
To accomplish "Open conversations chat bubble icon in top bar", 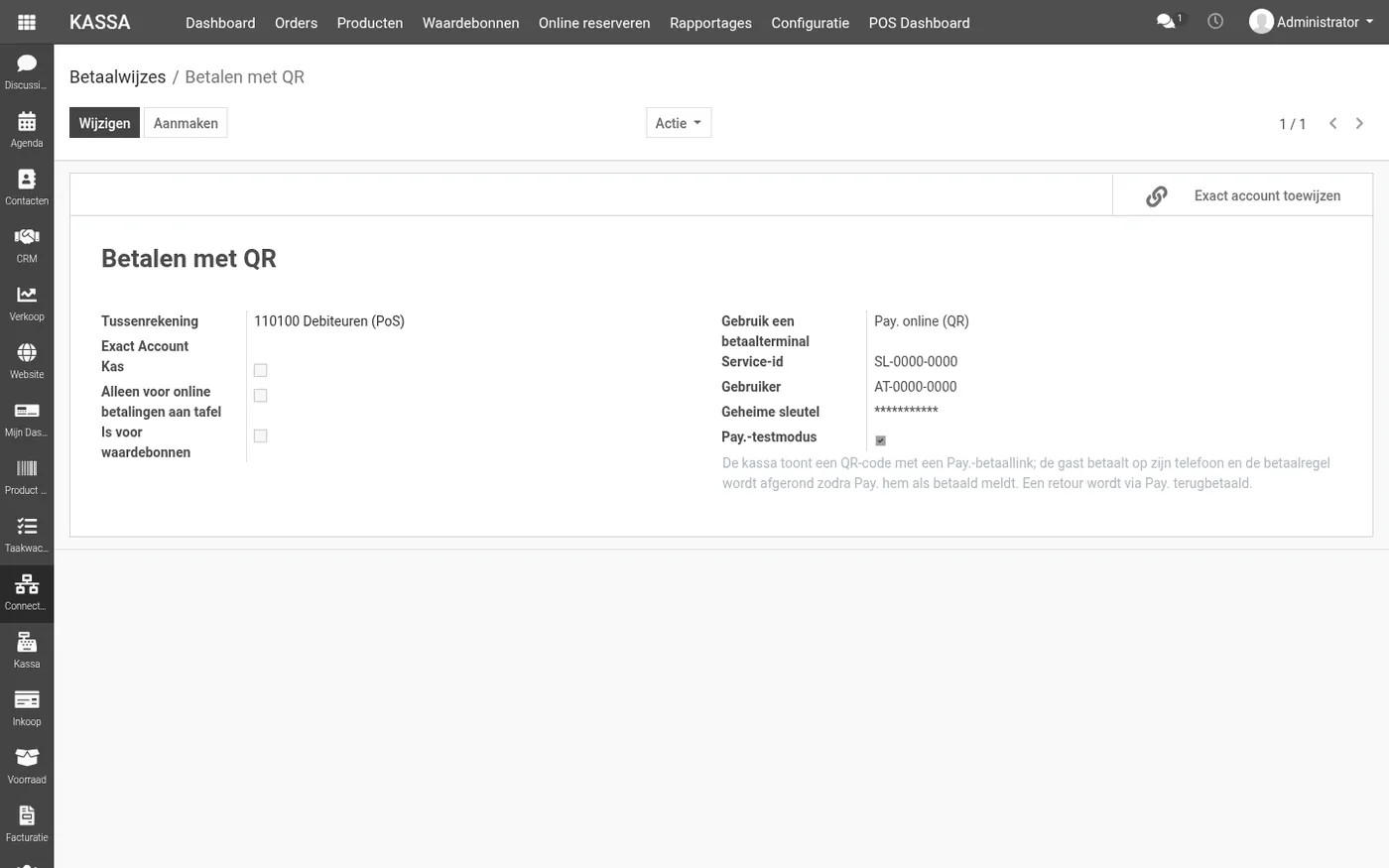I will point(1166,21).
